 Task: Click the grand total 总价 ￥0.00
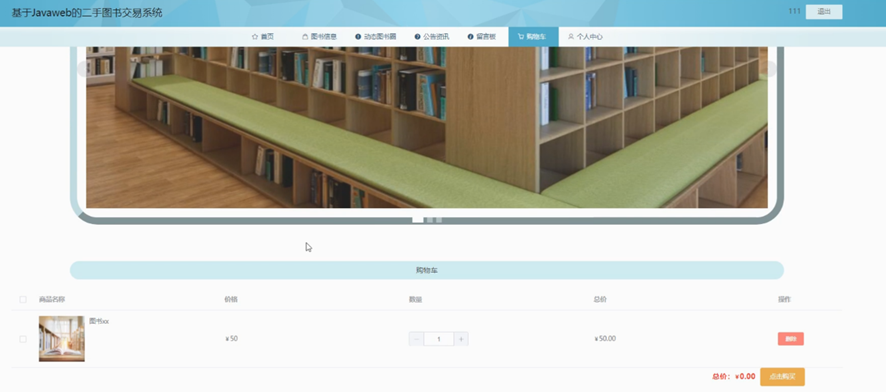(x=733, y=377)
